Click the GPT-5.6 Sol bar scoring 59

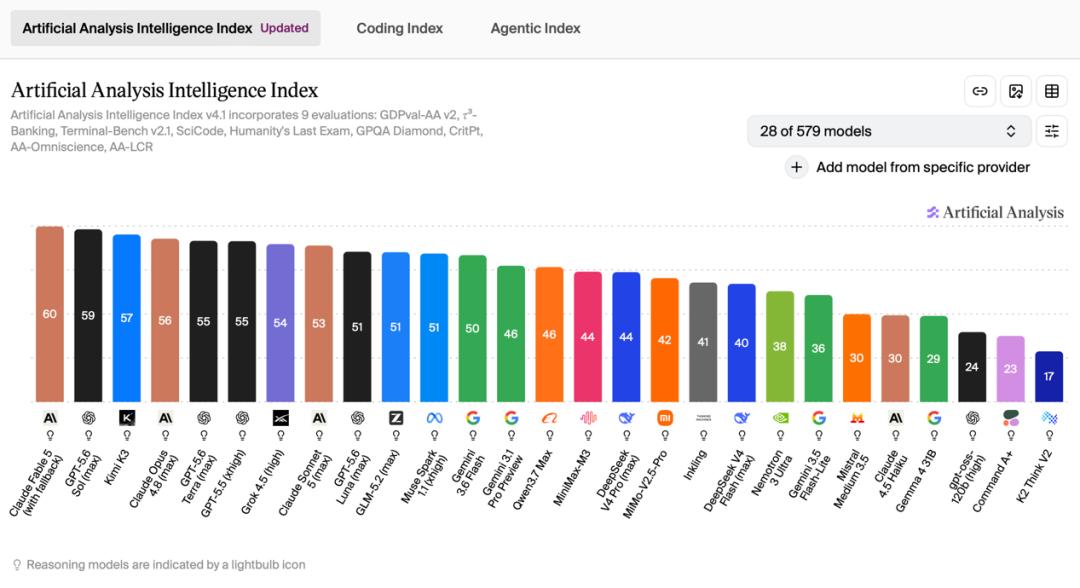[x=88, y=315]
